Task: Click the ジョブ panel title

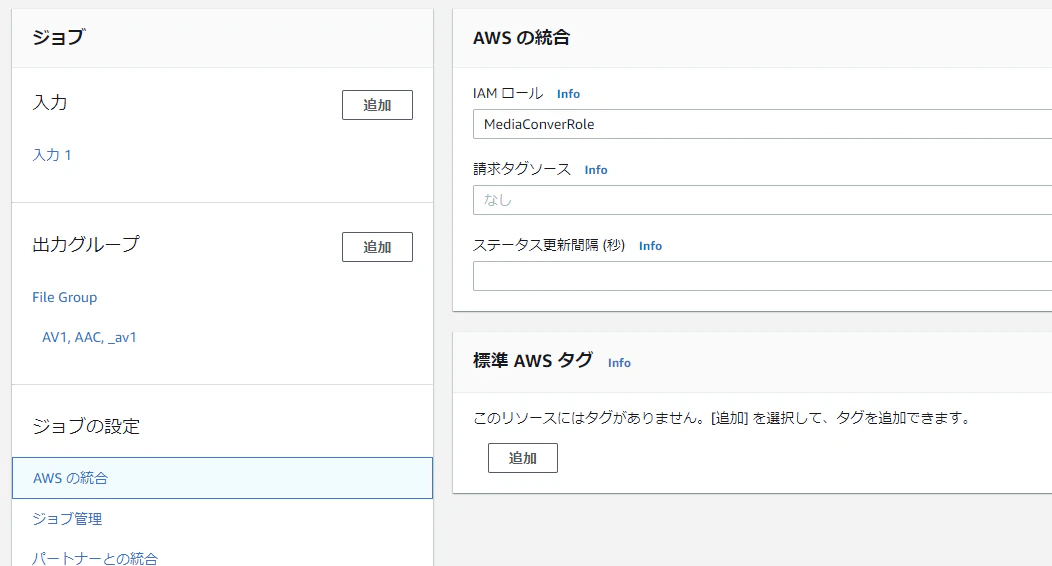Action: [58, 37]
